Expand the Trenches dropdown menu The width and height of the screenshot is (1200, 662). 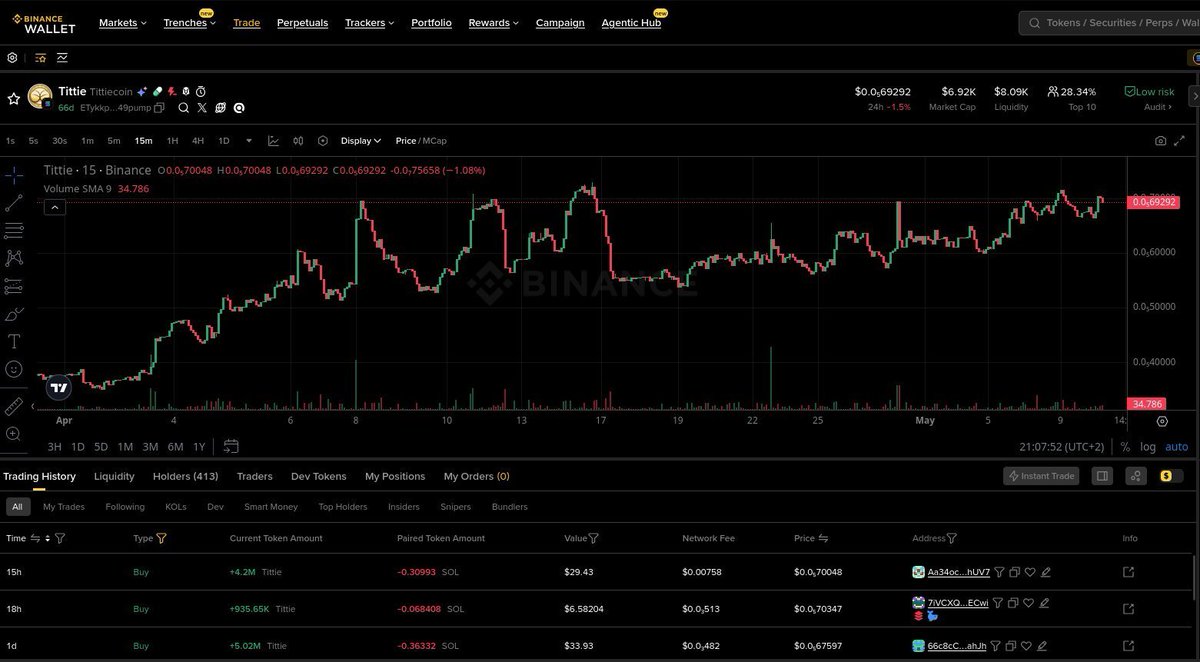(x=190, y=23)
